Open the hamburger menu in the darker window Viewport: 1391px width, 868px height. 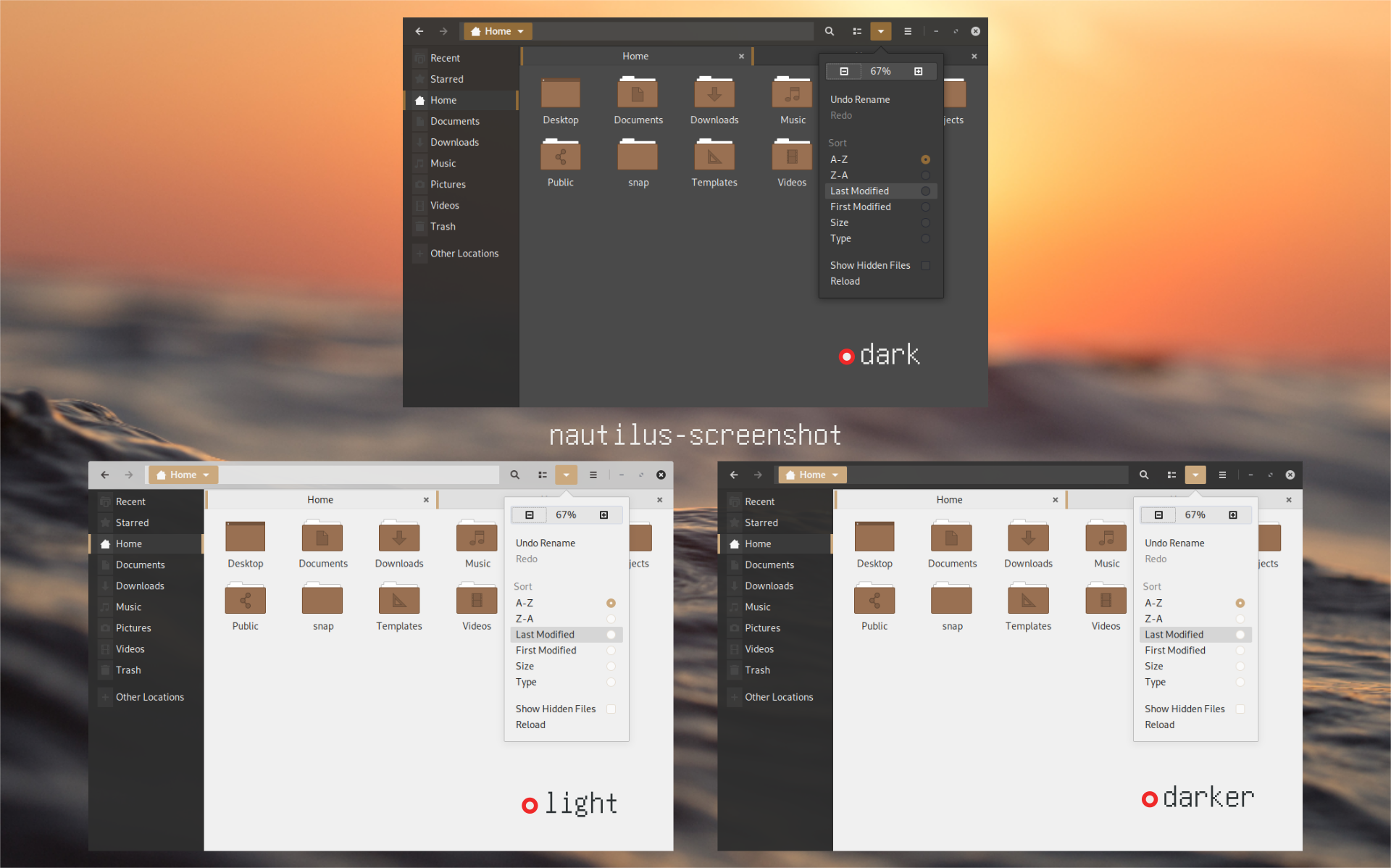pyautogui.click(x=1222, y=475)
